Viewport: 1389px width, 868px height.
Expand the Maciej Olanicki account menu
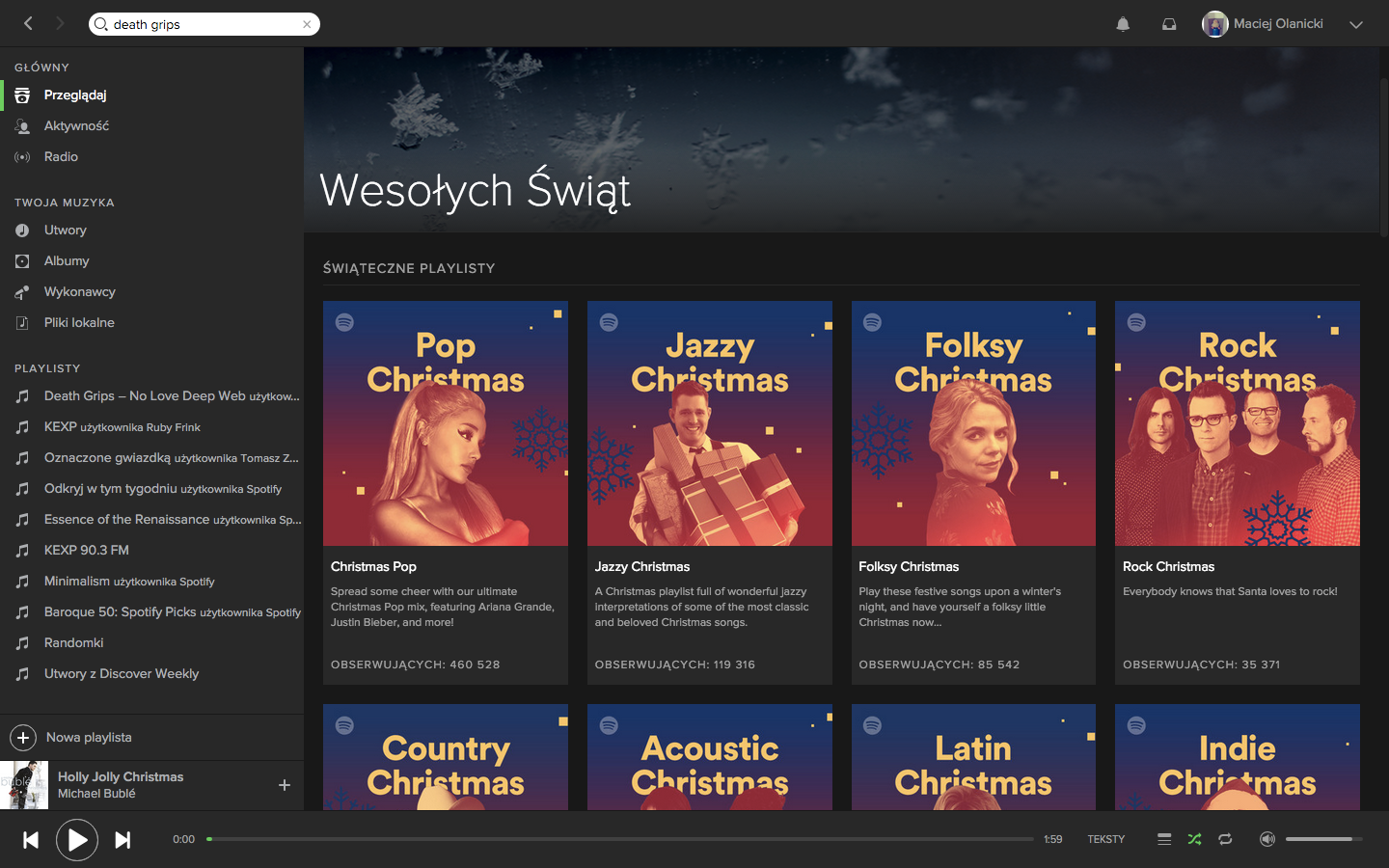1355,24
